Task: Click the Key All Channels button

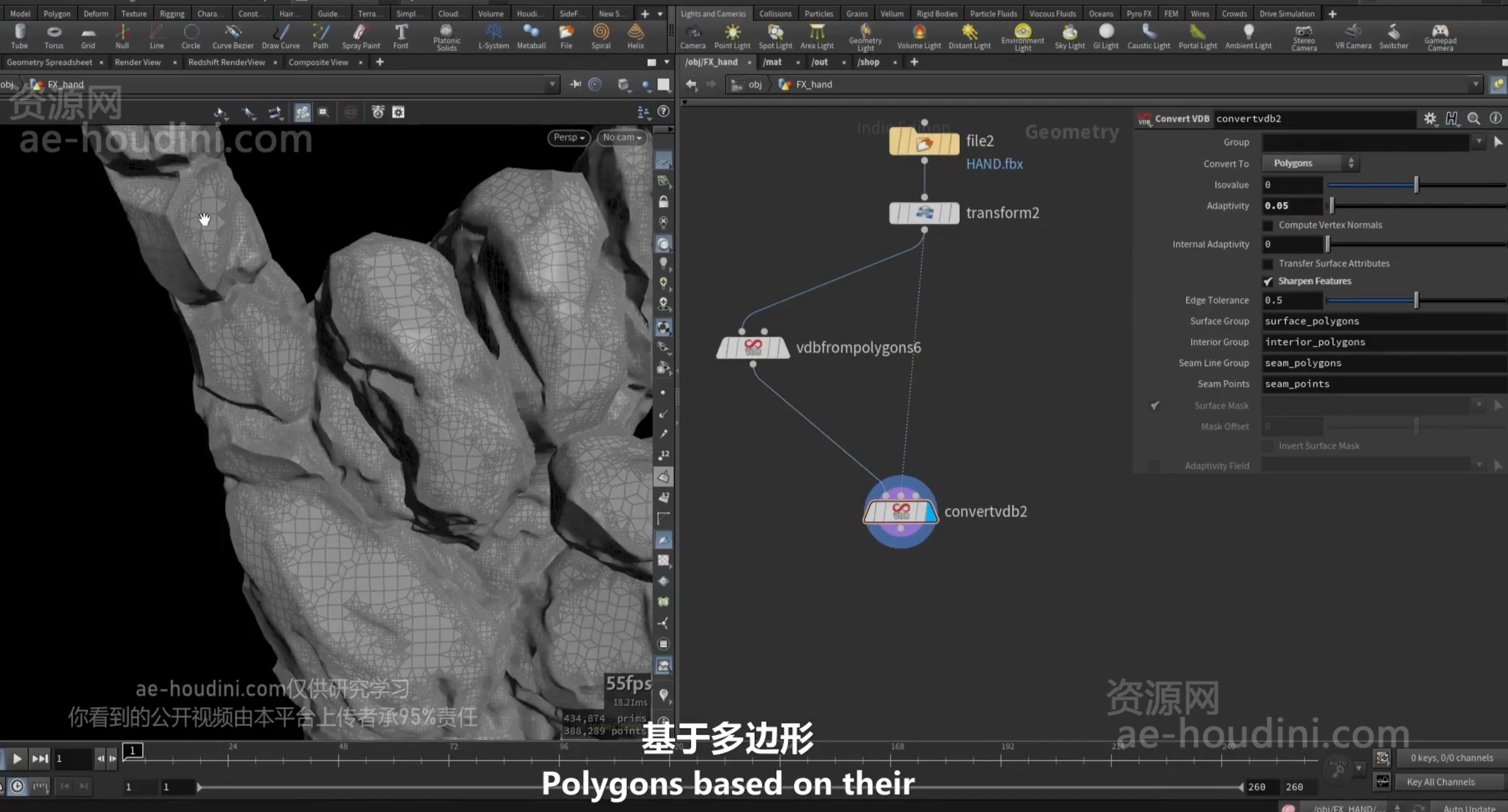Action: pos(1441,782)
